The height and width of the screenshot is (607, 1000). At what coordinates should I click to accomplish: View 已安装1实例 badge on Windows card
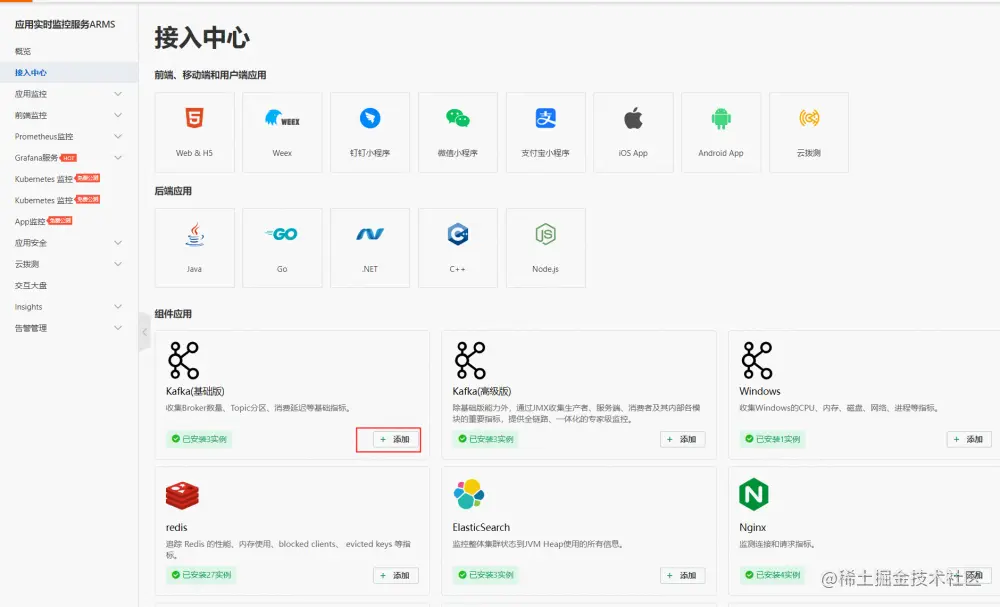click(773, 439)
